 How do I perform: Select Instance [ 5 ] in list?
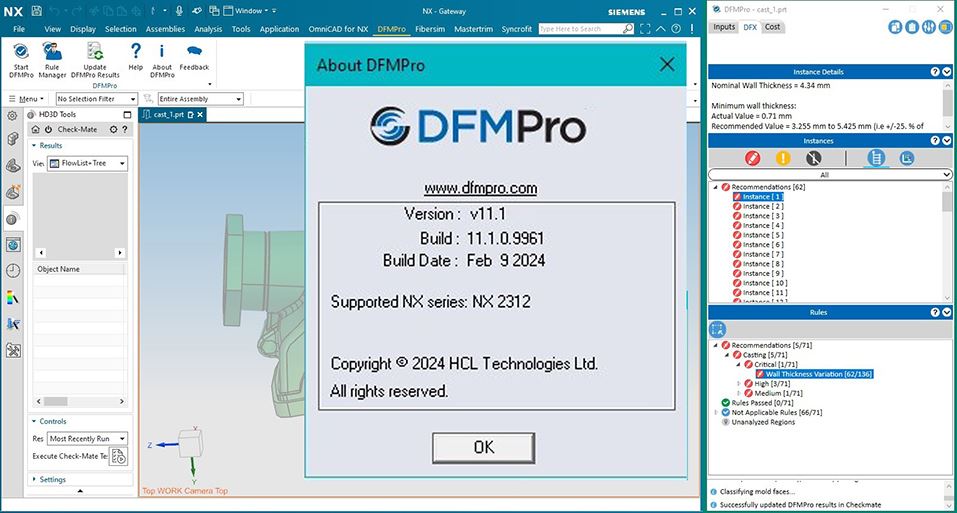coord(763,235)
